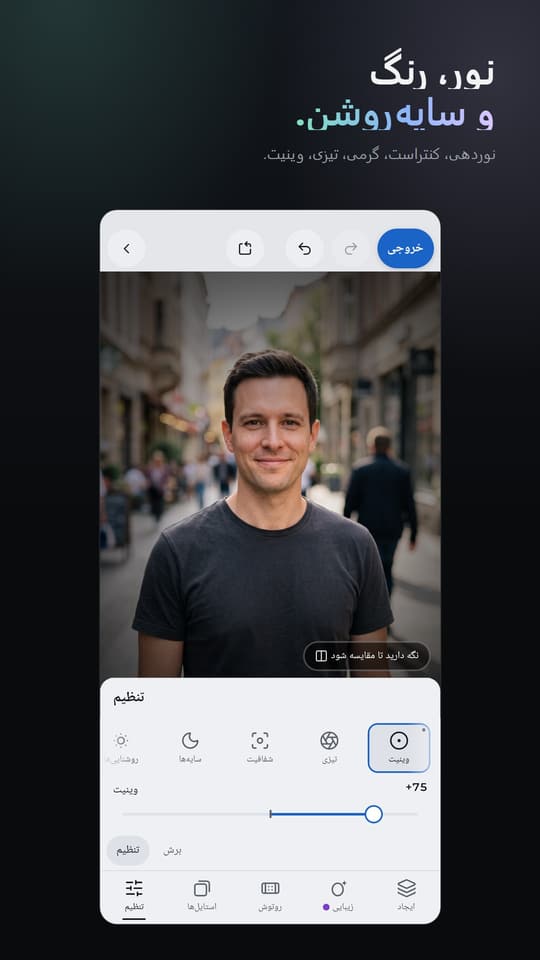Click the vignette slider handle

coord(373,814)
